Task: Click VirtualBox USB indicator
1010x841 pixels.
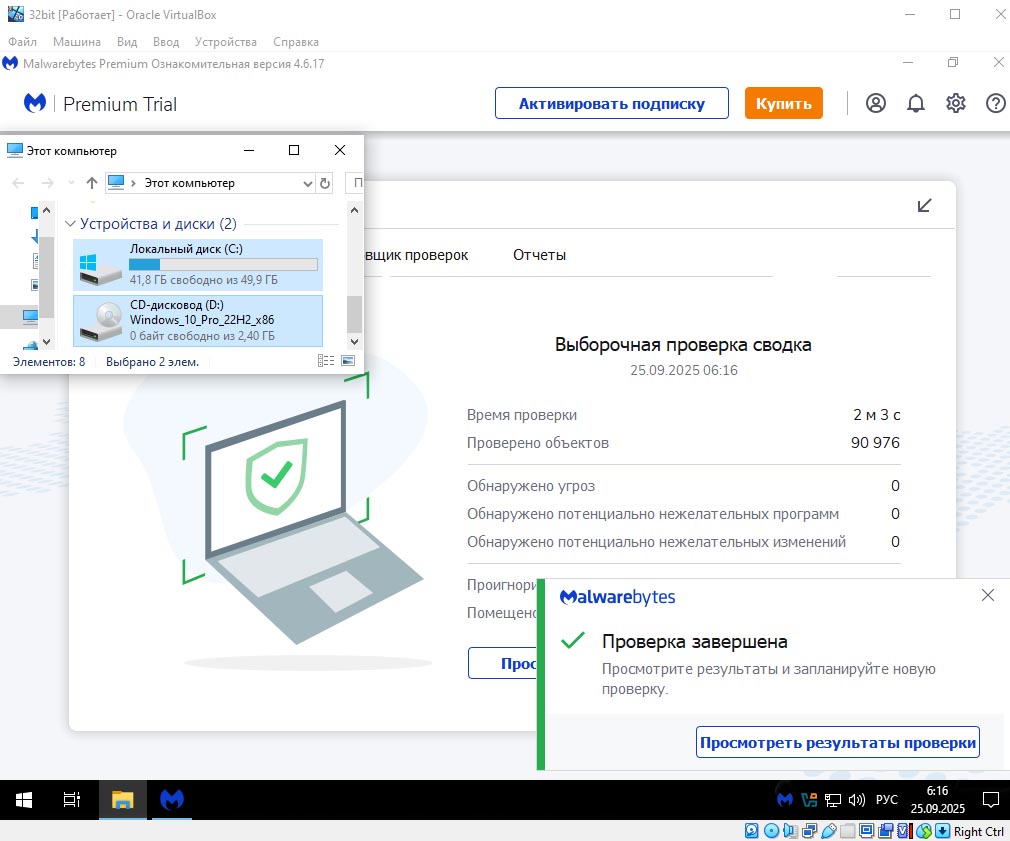Action: coord(829,831)
